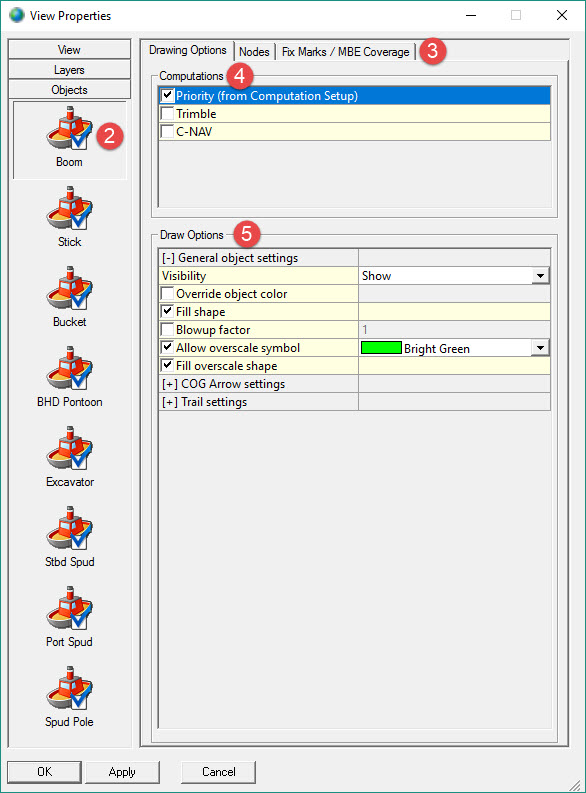This screenshot has height=793, width=586.
Task: Select the Bucket object icon
Action: [x=69, y=288]
